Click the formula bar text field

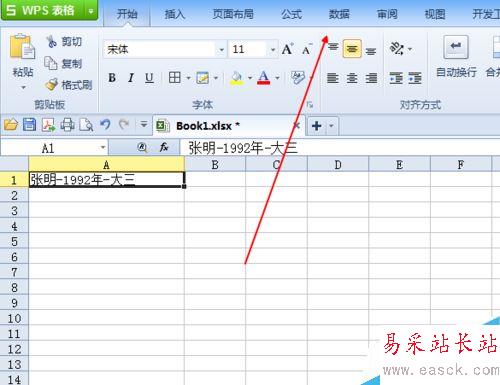[340, 147]
